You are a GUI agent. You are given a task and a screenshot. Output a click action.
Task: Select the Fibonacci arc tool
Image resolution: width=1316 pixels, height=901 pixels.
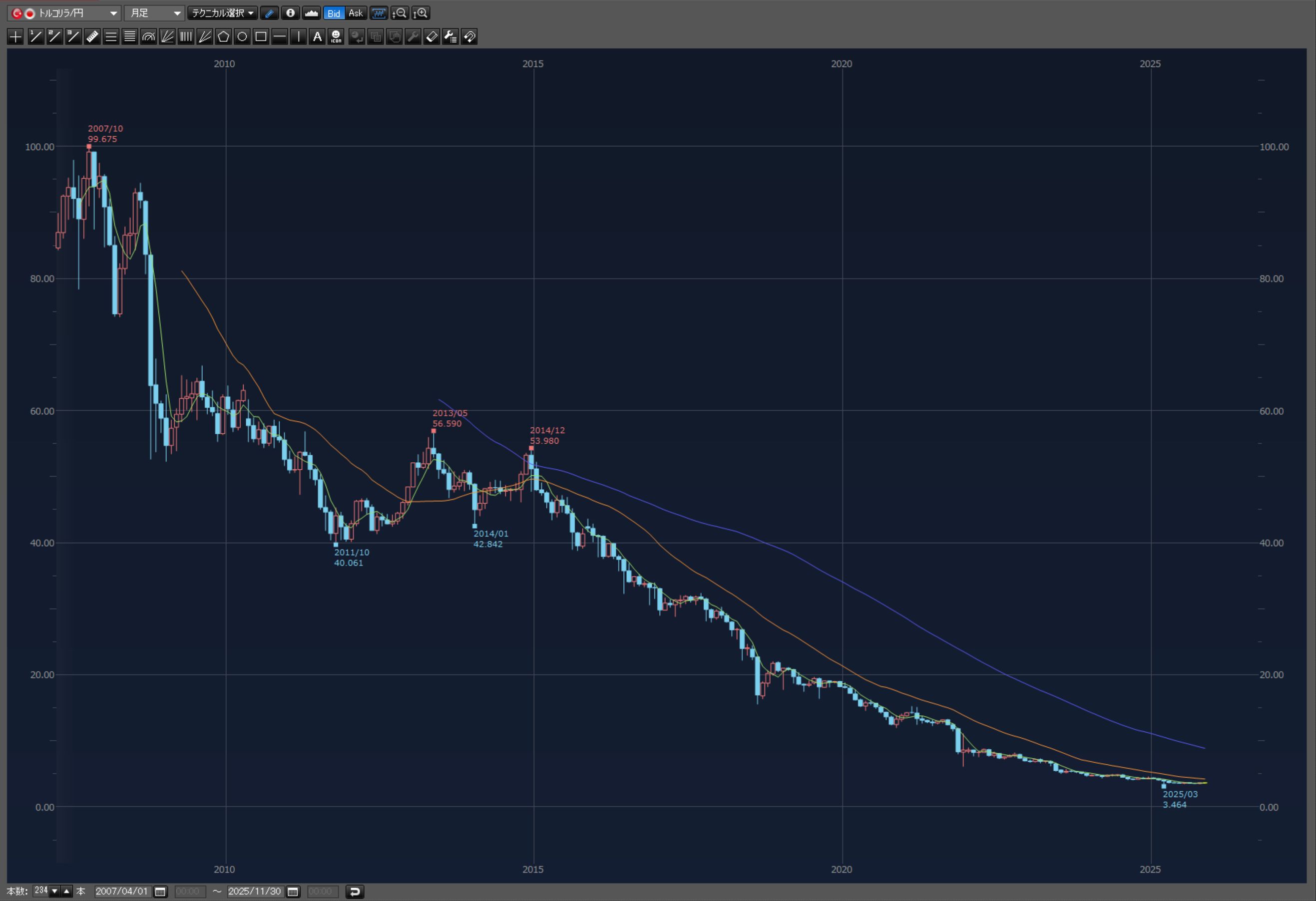click(148, 37)
